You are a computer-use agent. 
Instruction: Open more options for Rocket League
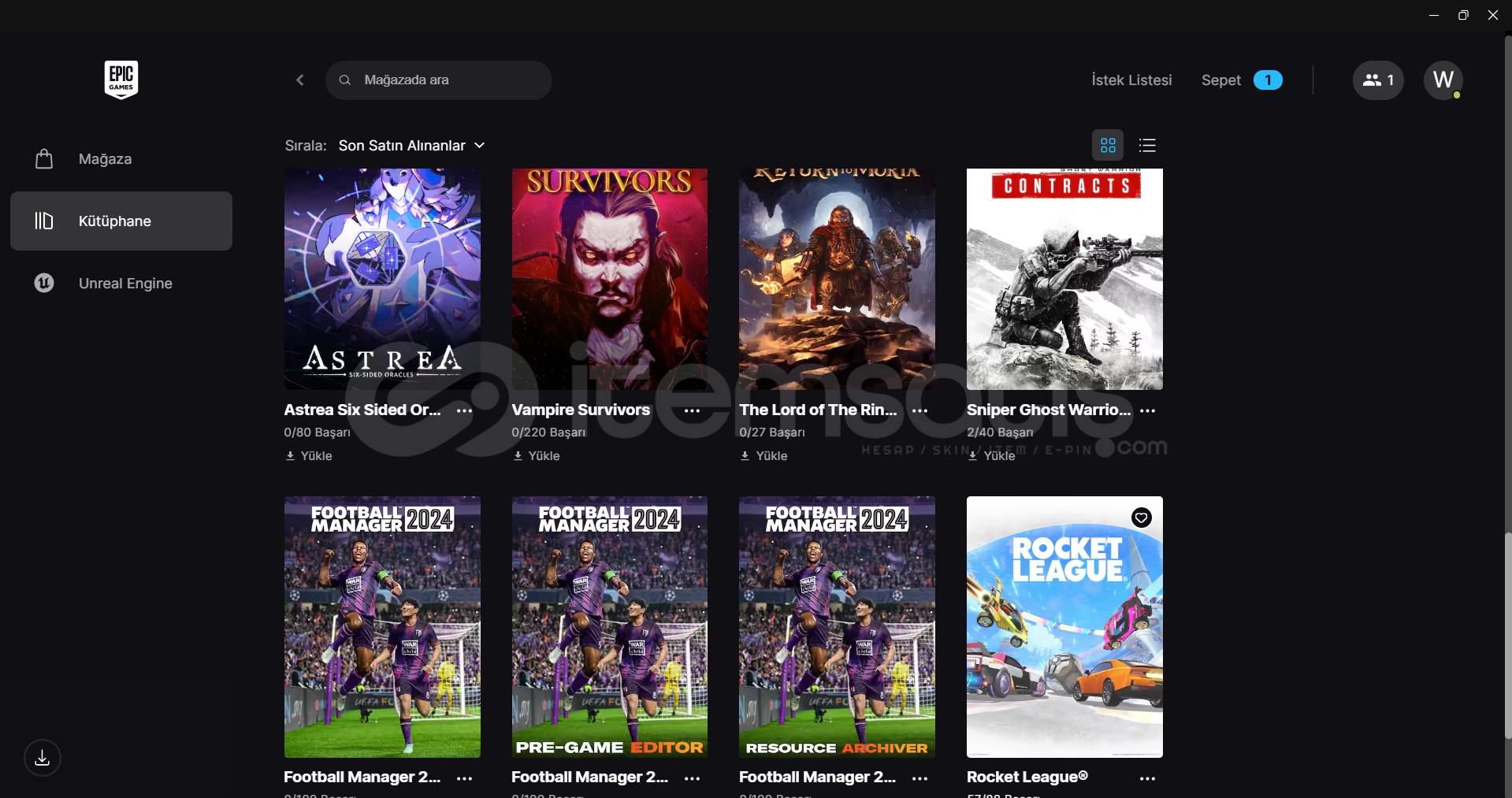(x=1147, y=778)
